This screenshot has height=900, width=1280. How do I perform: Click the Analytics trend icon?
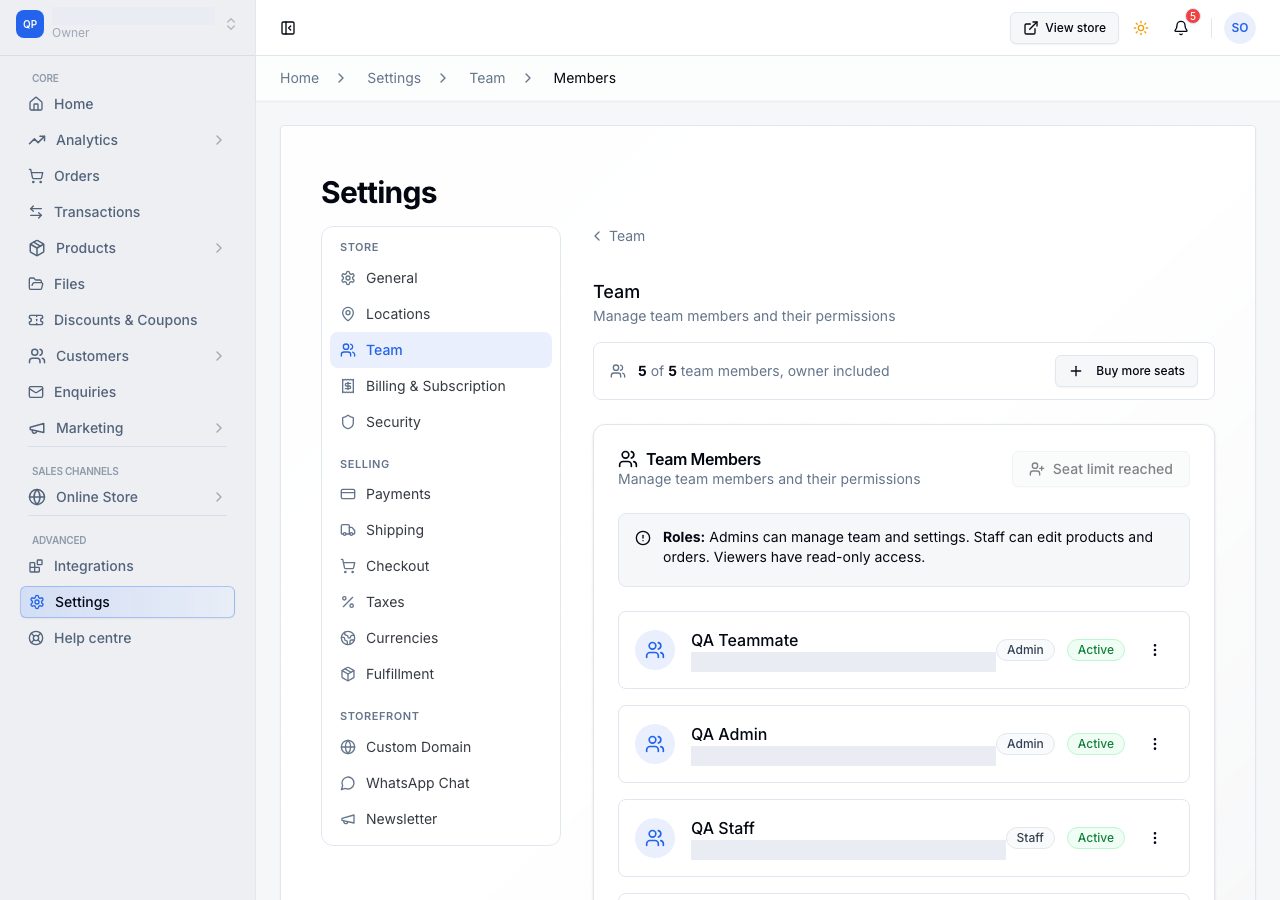click(37, 140)
